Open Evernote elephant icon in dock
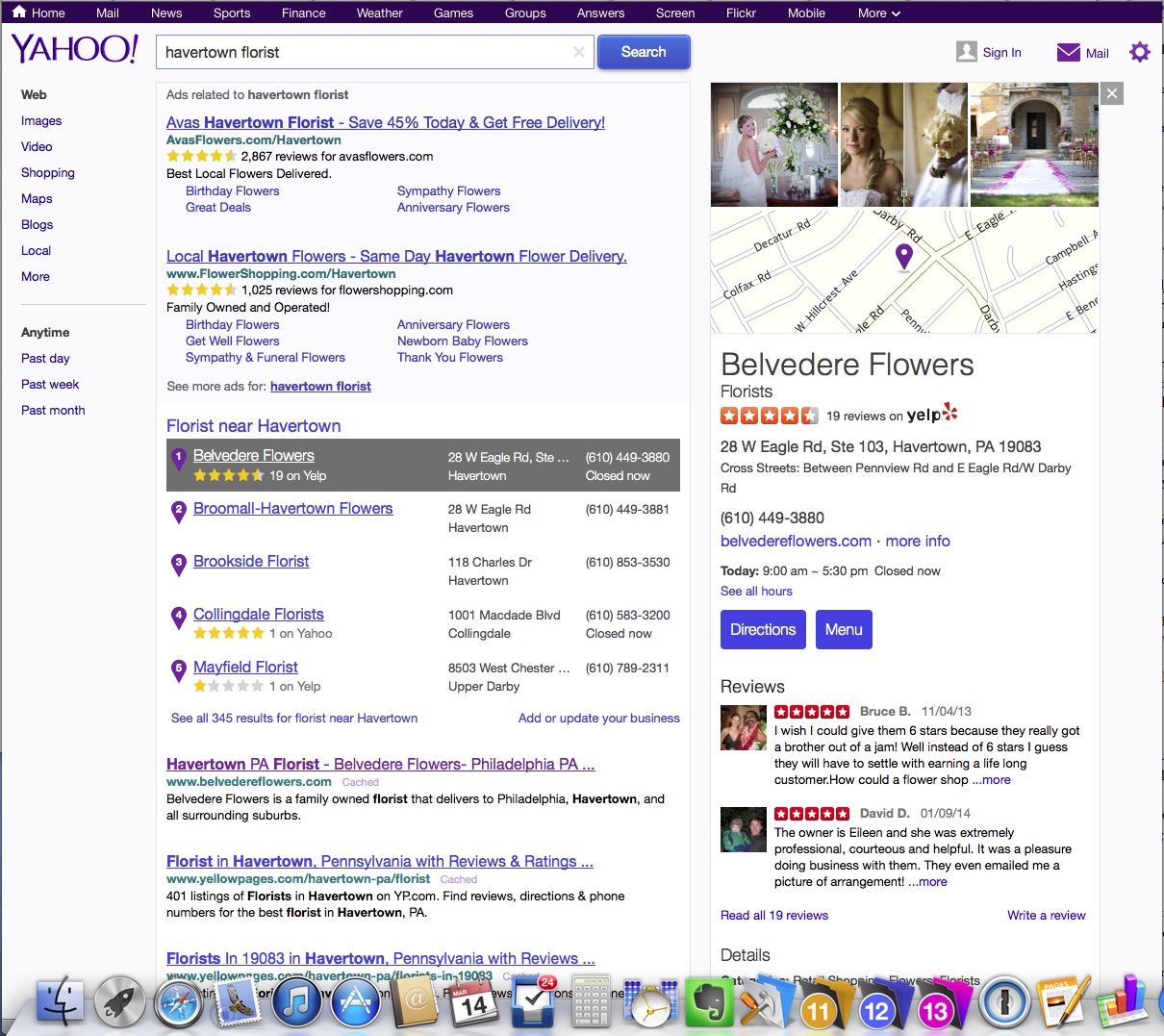The image size is (1164, 1036). coord(708,1002)
